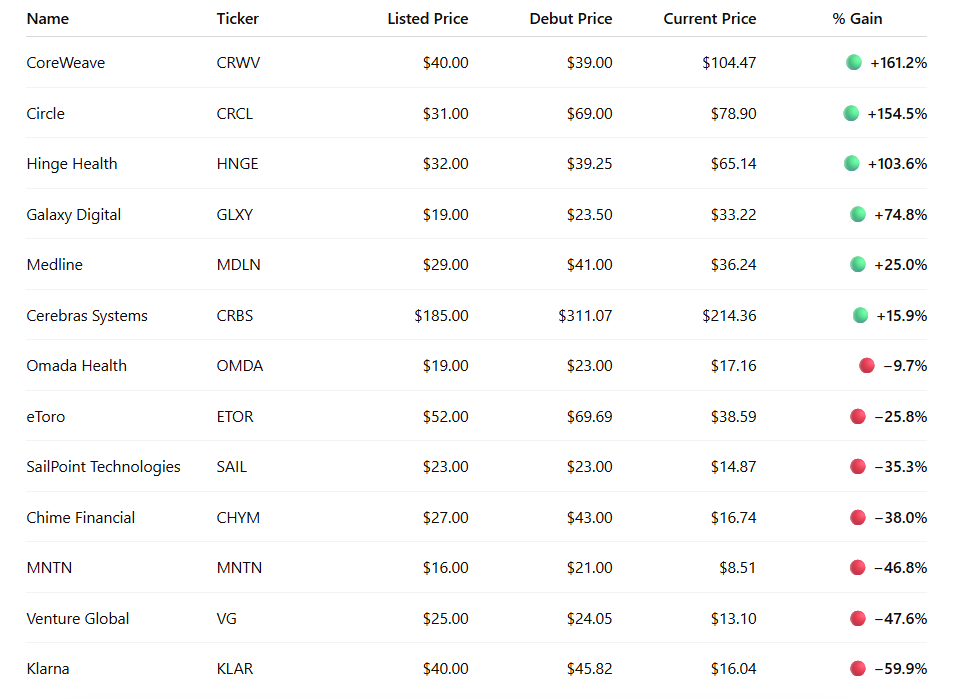Select the red circle in eToro row
Screen dimensions: 959x699
click(x=858, y=416)
